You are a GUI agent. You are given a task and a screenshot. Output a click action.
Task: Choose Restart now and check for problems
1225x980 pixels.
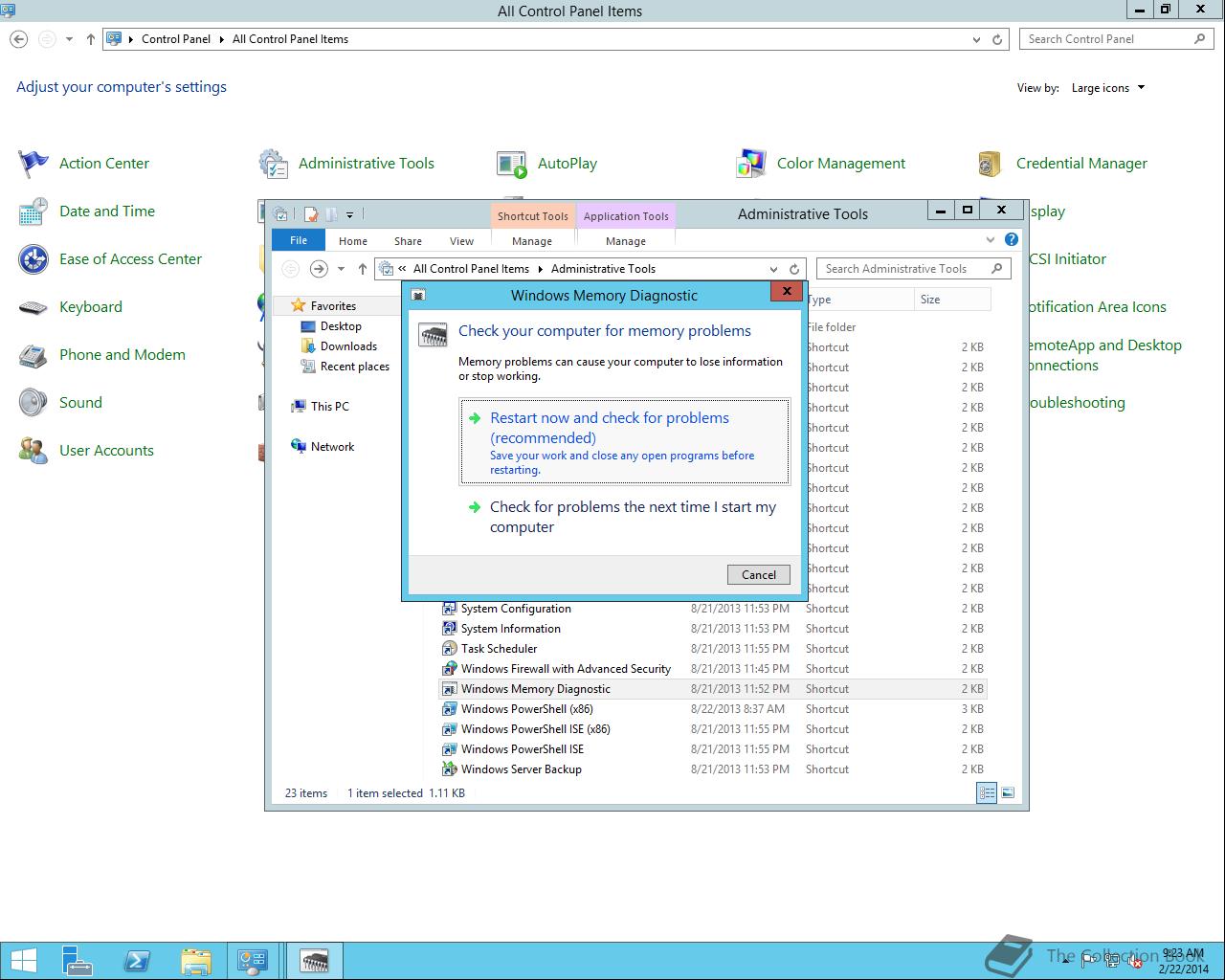pos(625,442)
